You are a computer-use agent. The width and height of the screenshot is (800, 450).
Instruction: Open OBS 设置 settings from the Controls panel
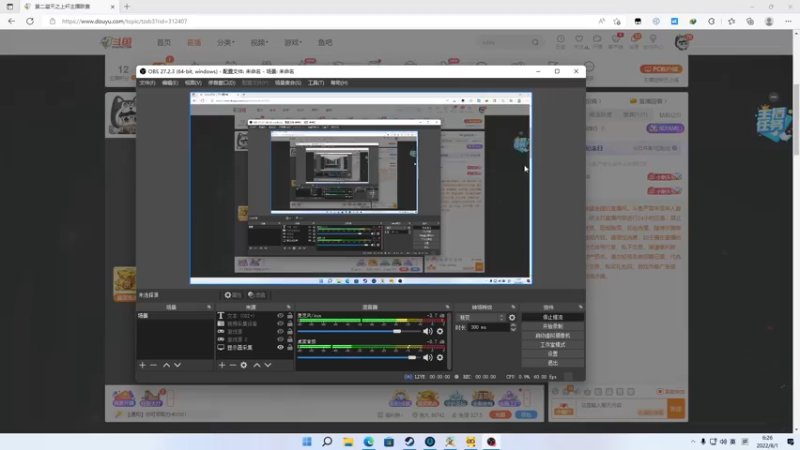coord(553,354)
